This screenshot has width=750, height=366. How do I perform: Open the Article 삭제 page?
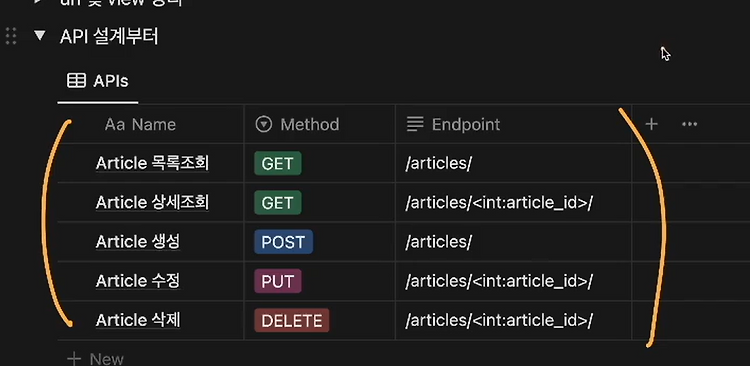pyautogui.click(x=138, y=321)
